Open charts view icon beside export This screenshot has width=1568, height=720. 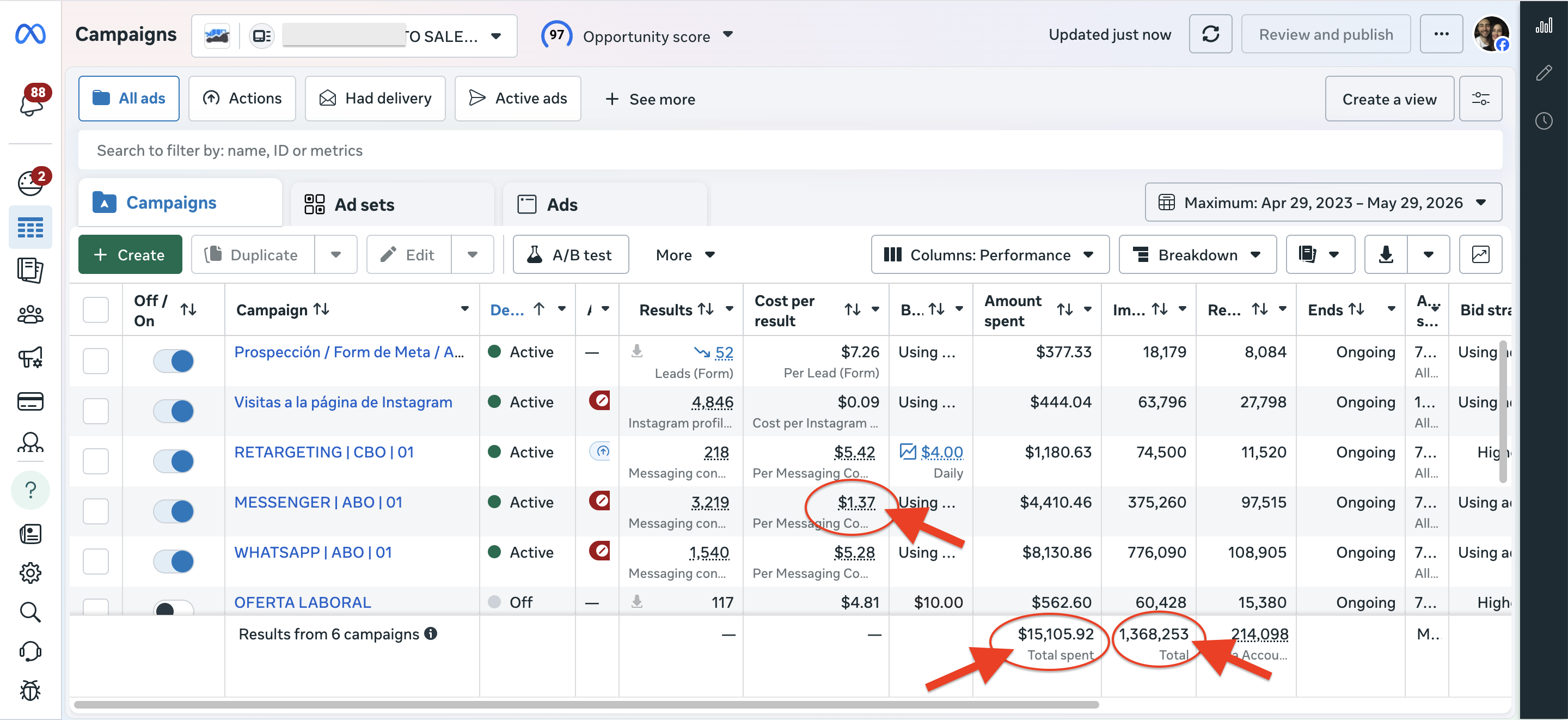tap(1480, 255)
